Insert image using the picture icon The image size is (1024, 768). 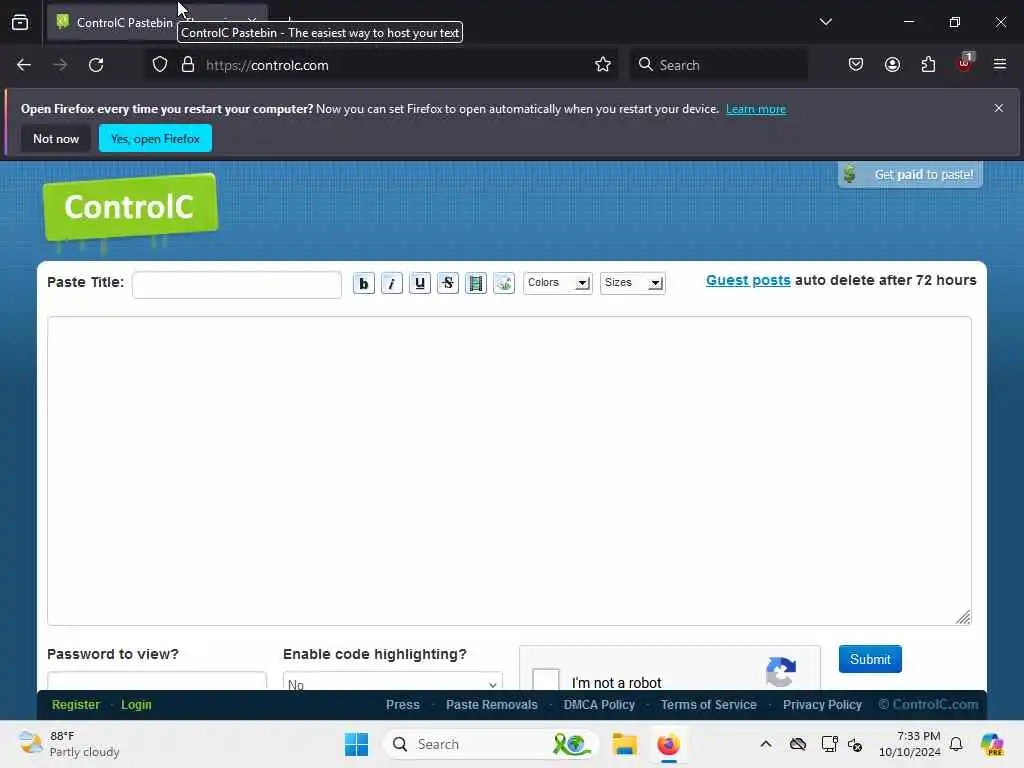click(504, 283)
